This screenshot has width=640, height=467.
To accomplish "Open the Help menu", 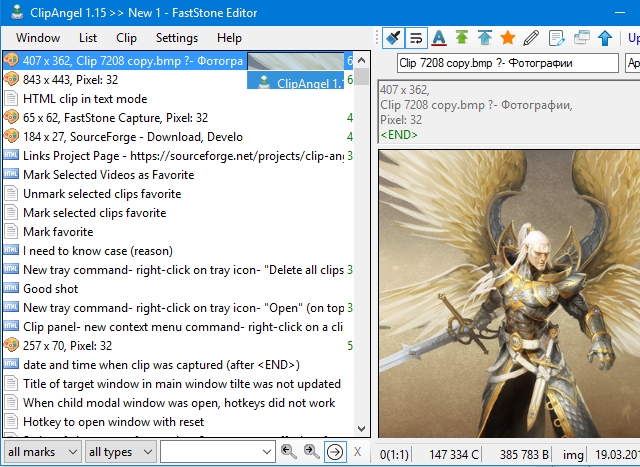I will tap(229, 38).
